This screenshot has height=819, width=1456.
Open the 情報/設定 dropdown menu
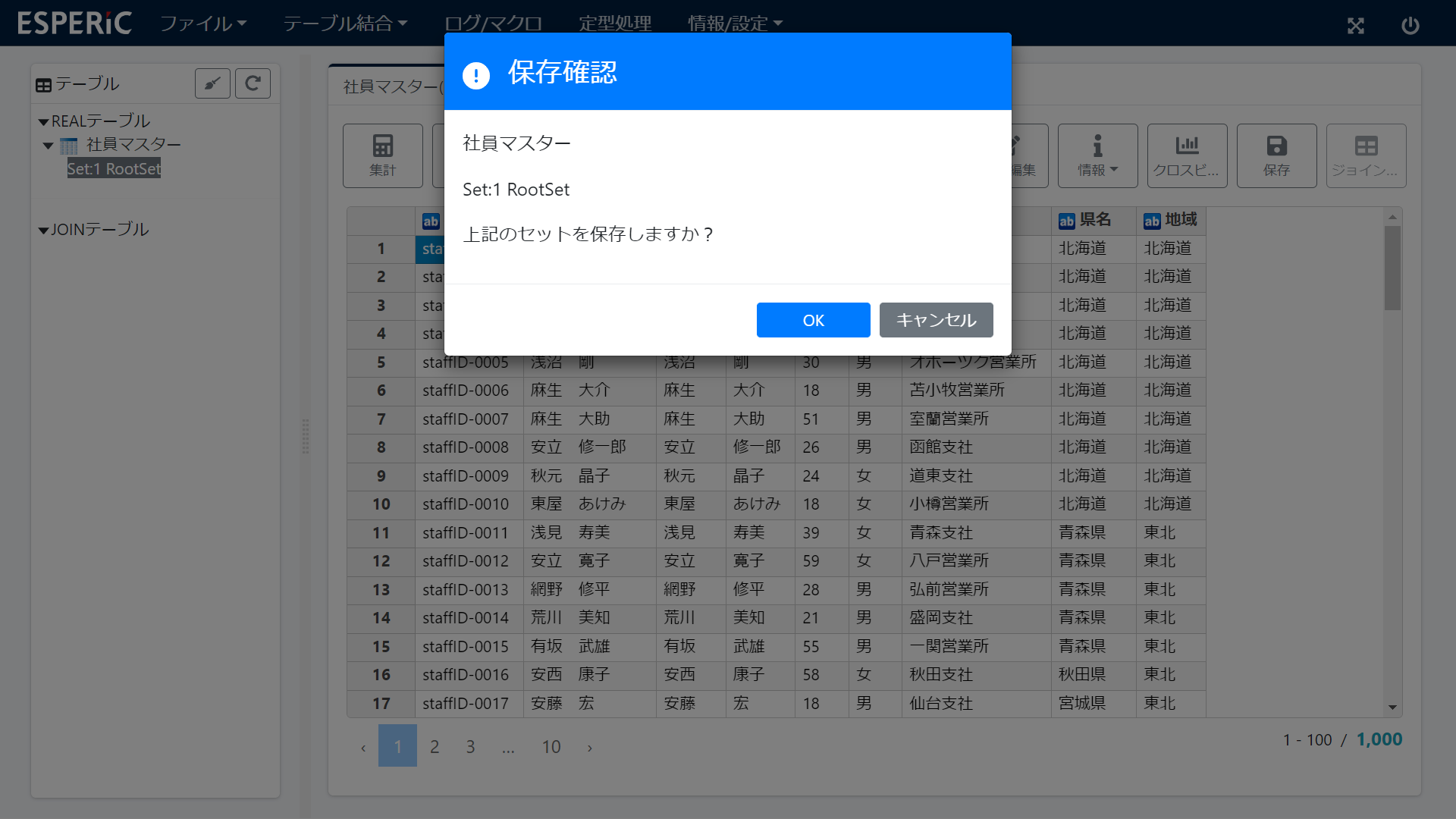coord(735,23)
